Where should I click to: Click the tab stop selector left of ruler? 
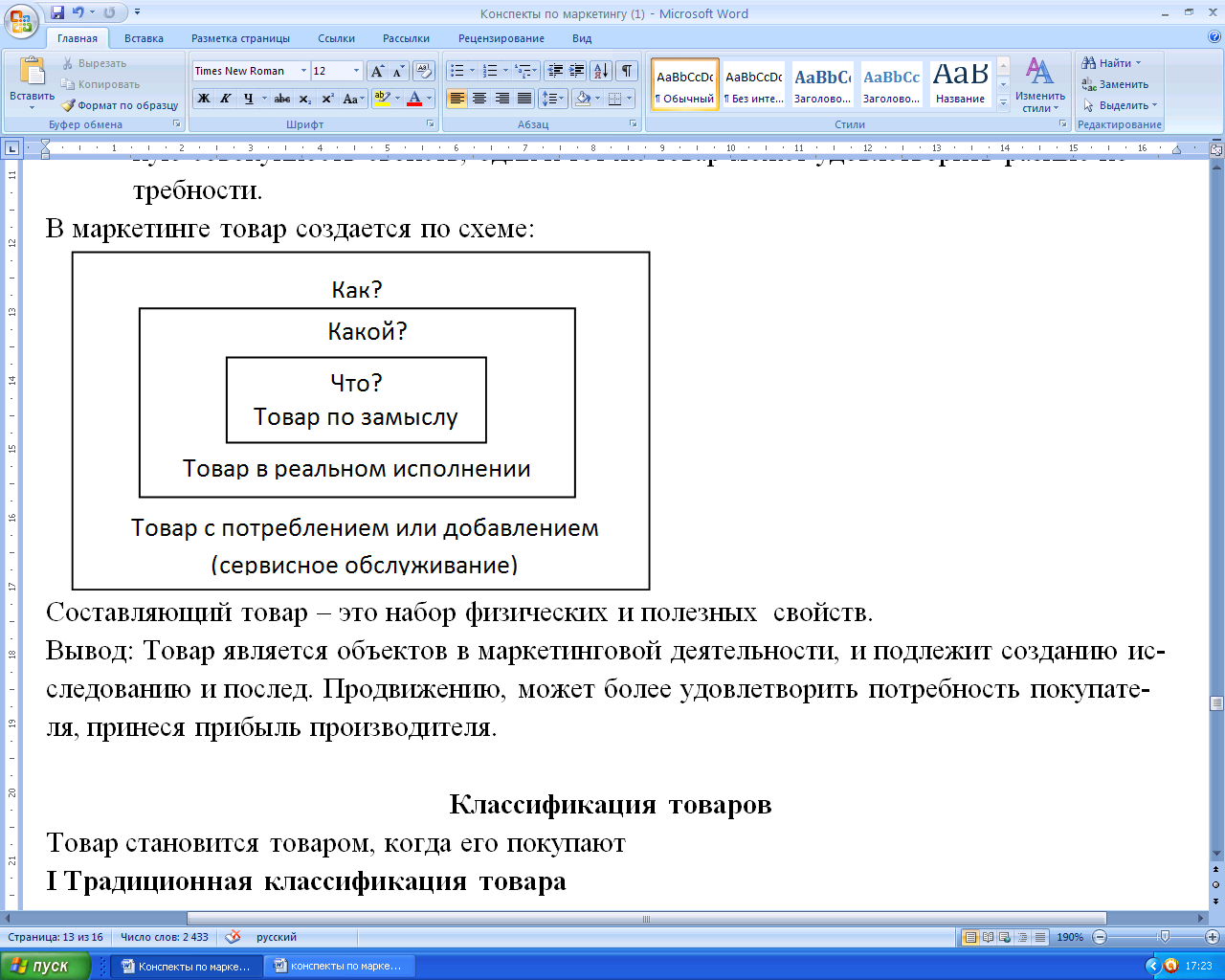click(x=11, y=148)
